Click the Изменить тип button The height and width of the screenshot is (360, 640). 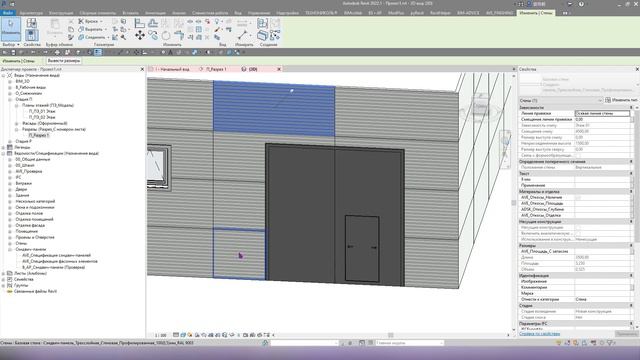[x=622, y=100]
